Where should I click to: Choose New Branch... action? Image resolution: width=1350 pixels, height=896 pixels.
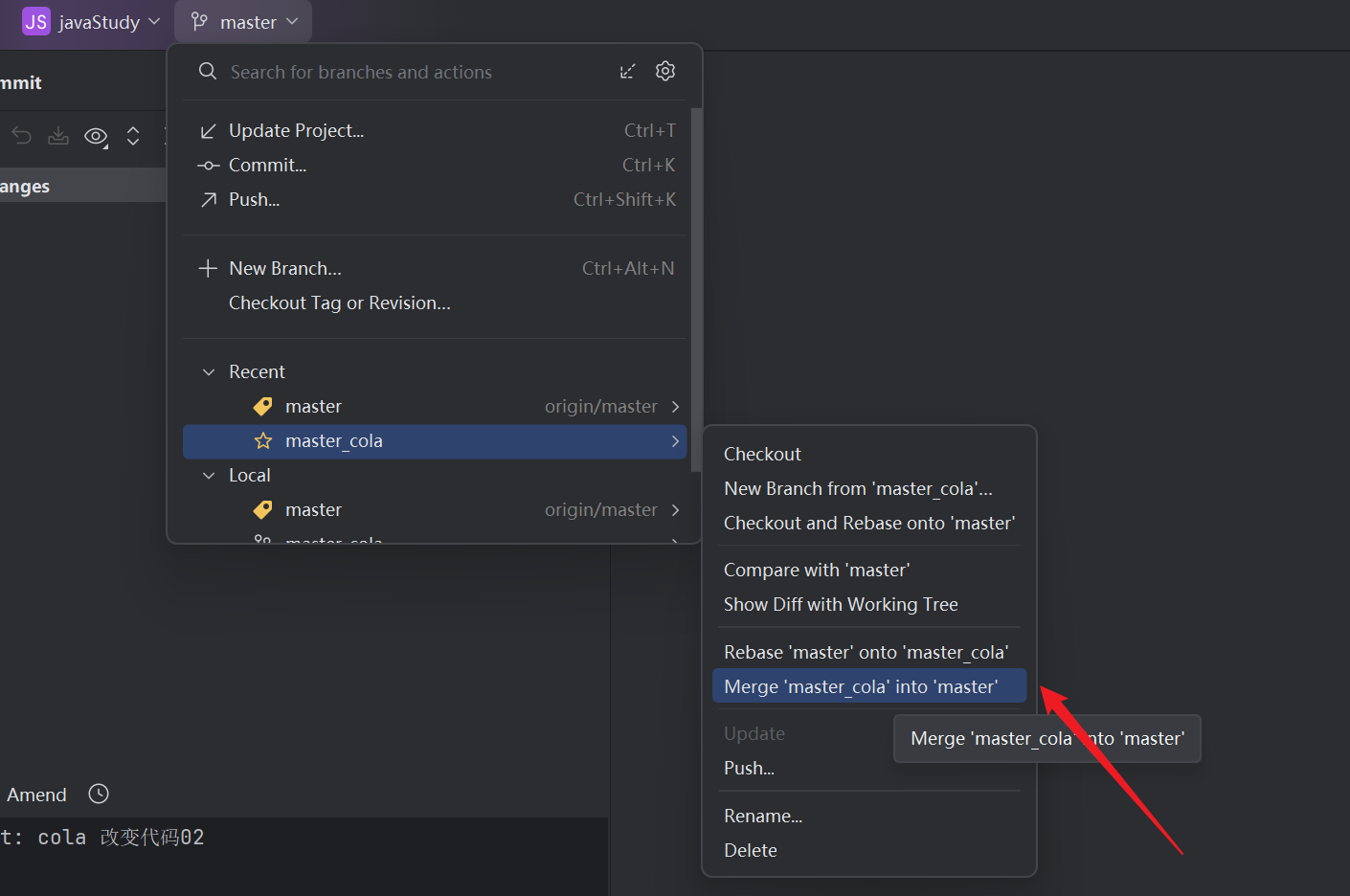tap(436, 268)
